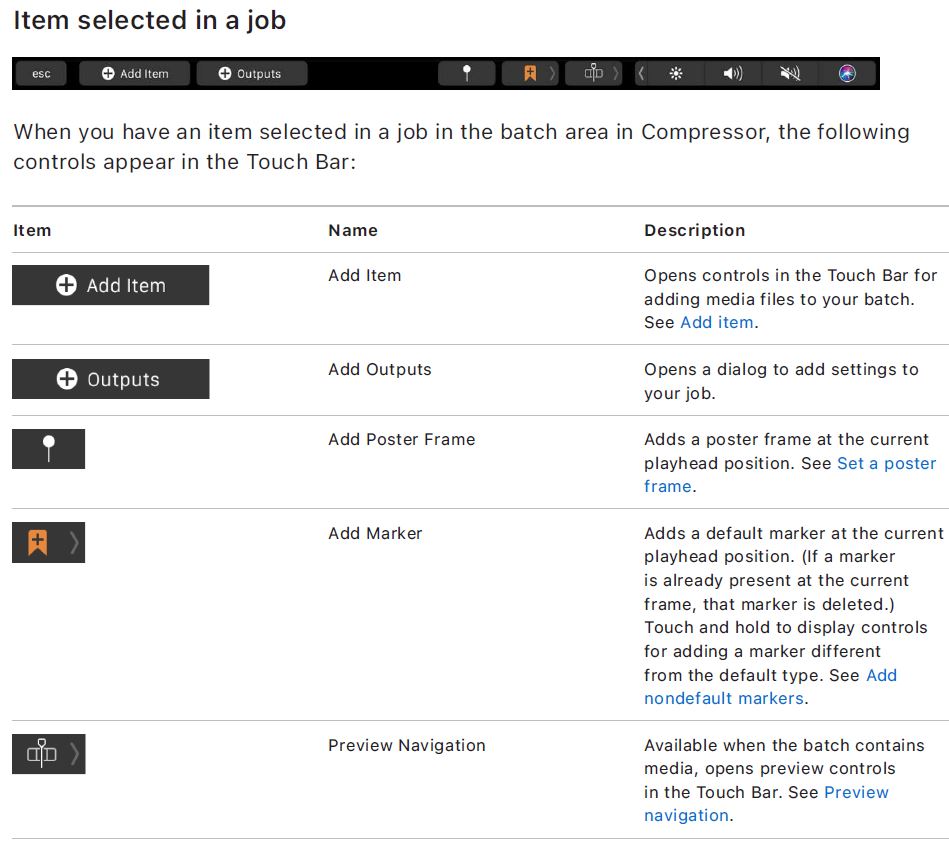Launch Siri from the Touch Bar
The width and height of the screenshot is (949, 851).
coord(847,73)
